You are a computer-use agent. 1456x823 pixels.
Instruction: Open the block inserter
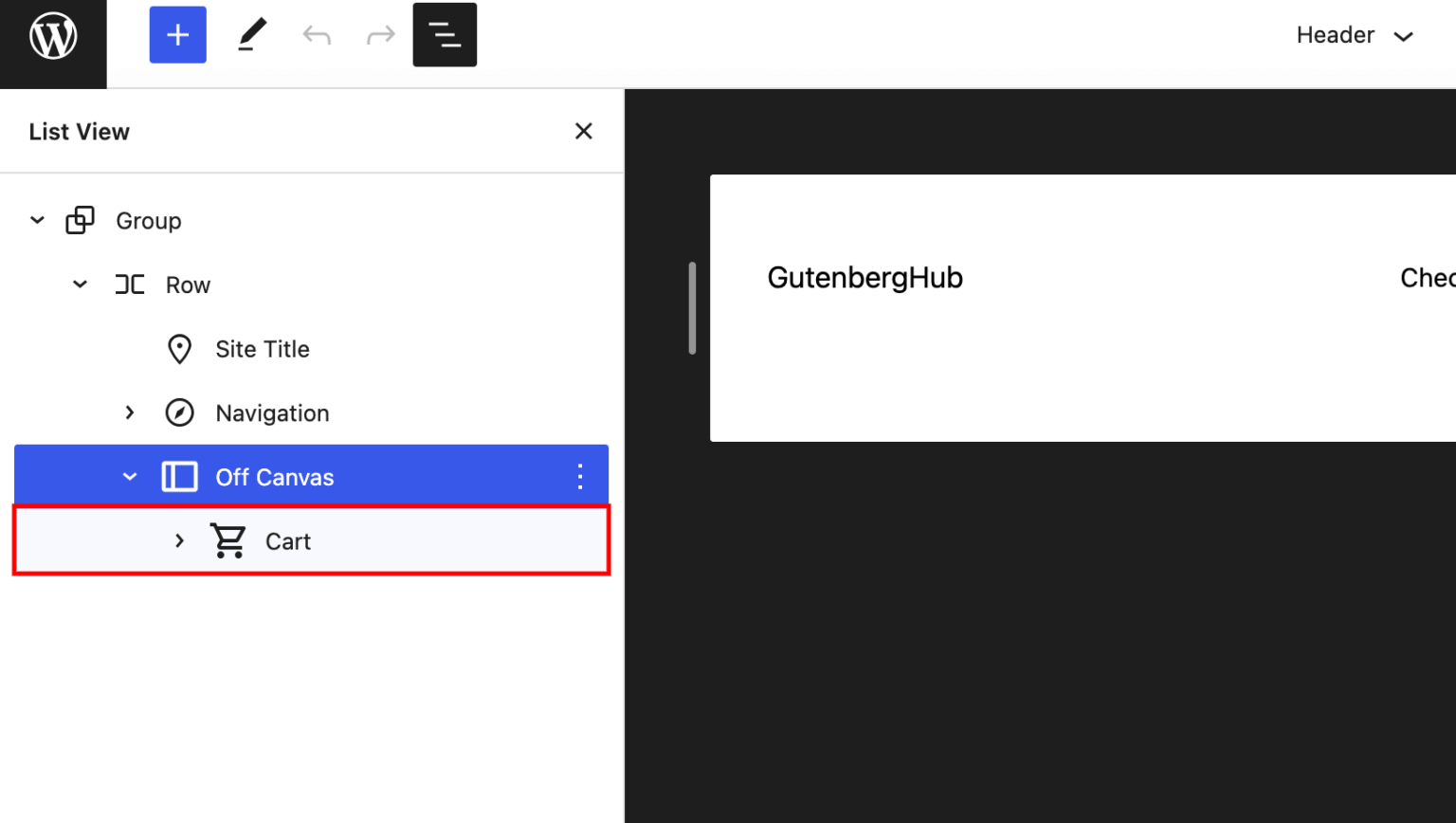177,34
